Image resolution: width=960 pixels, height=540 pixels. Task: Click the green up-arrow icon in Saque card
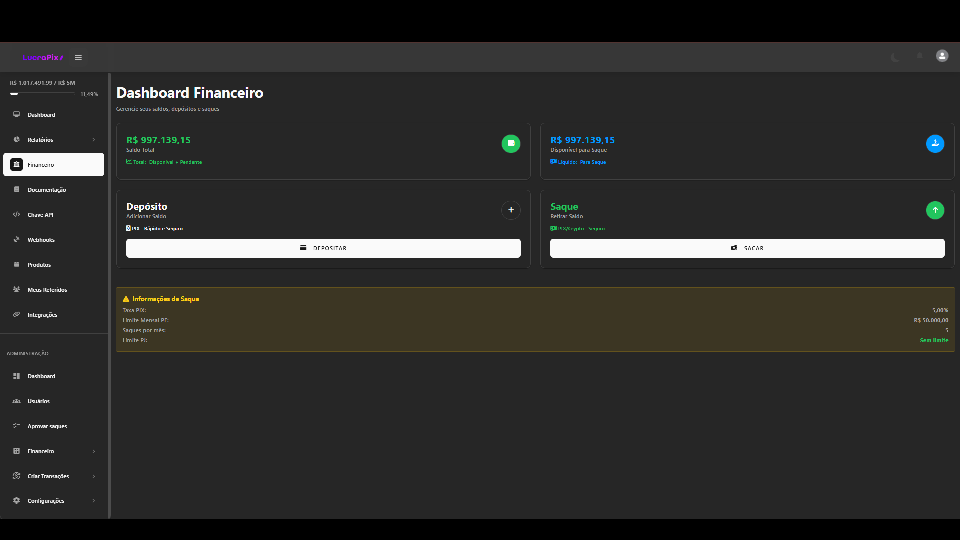[x=934, y=210]
